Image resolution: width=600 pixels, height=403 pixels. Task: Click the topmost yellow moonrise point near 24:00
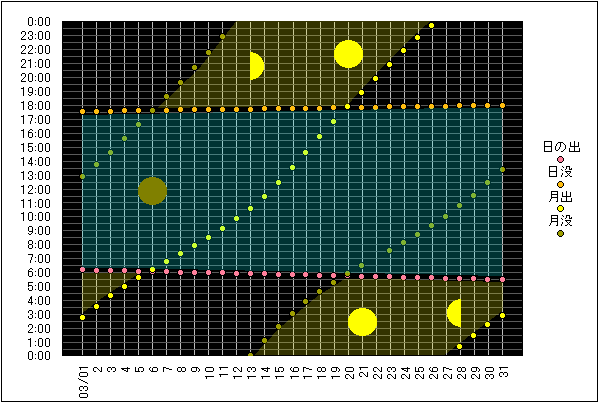pos(432,25)
